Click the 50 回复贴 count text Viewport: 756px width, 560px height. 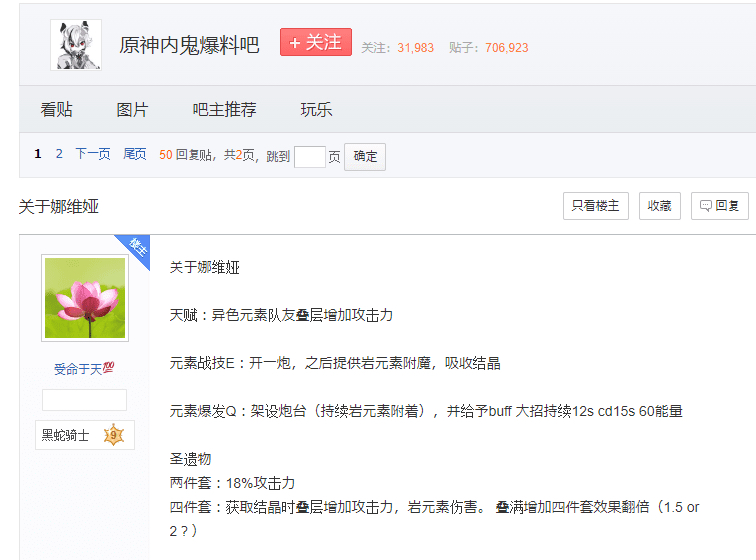186,155
